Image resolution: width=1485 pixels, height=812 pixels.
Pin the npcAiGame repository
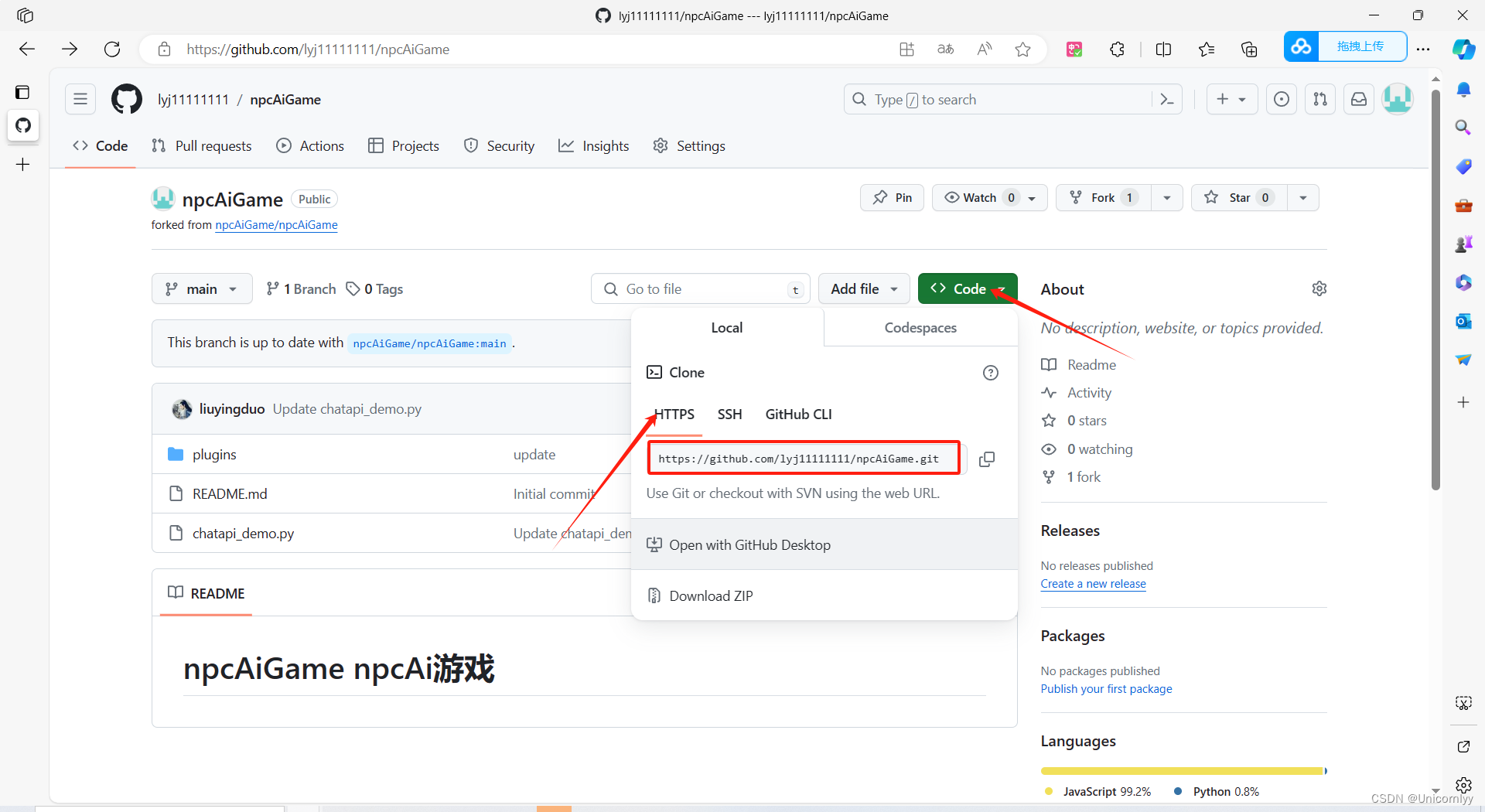point(892,198)
